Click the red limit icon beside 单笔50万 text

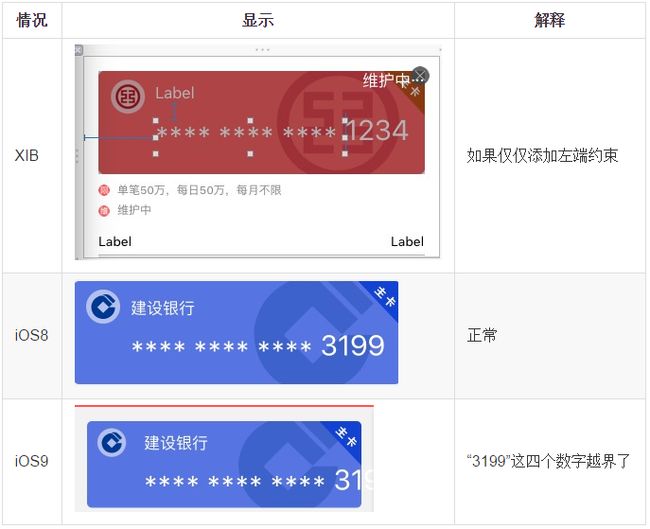tap(104, 190)
